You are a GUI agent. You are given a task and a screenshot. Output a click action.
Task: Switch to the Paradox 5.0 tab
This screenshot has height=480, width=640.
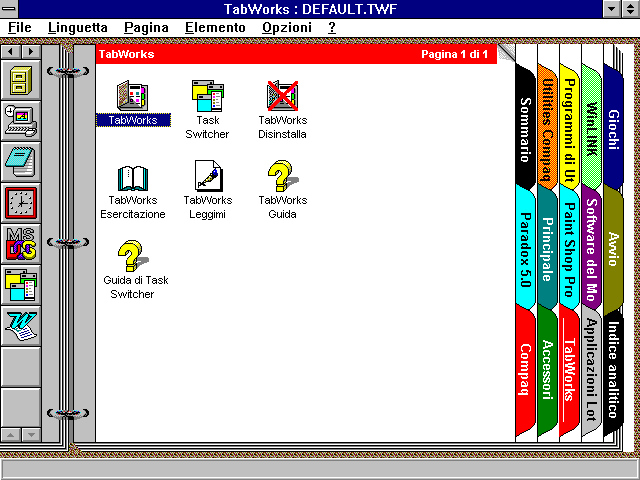tap(526, 249)
